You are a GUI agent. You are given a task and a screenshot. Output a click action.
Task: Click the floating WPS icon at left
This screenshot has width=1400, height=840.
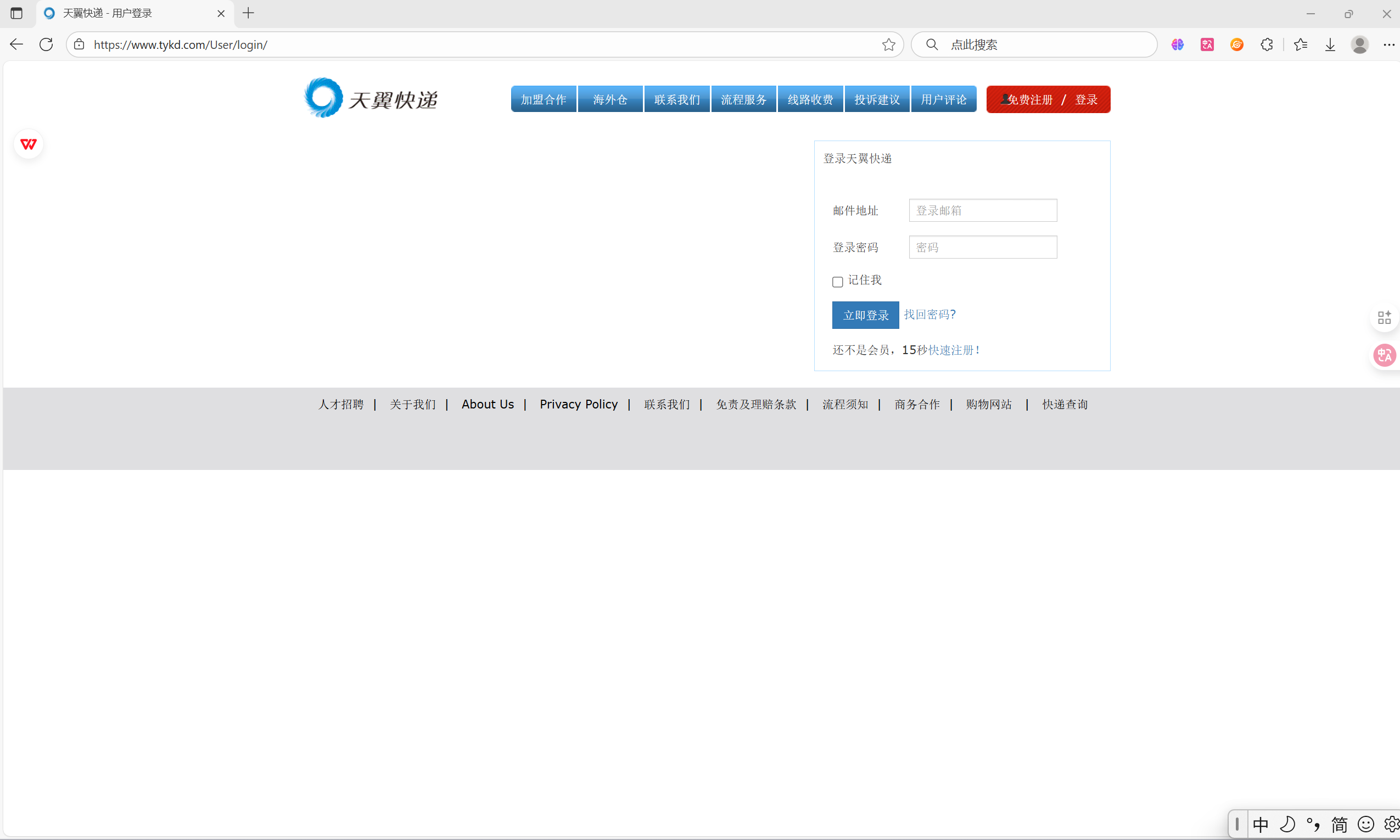pos(29,144)
